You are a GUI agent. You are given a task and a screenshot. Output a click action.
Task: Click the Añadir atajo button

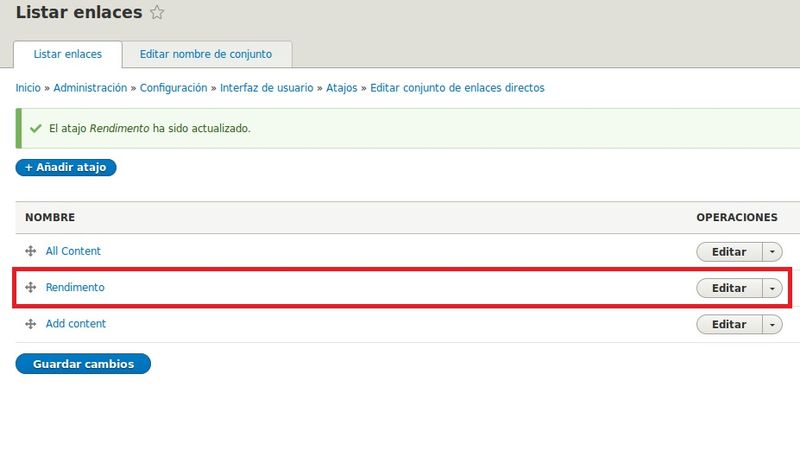coord(66,167)
